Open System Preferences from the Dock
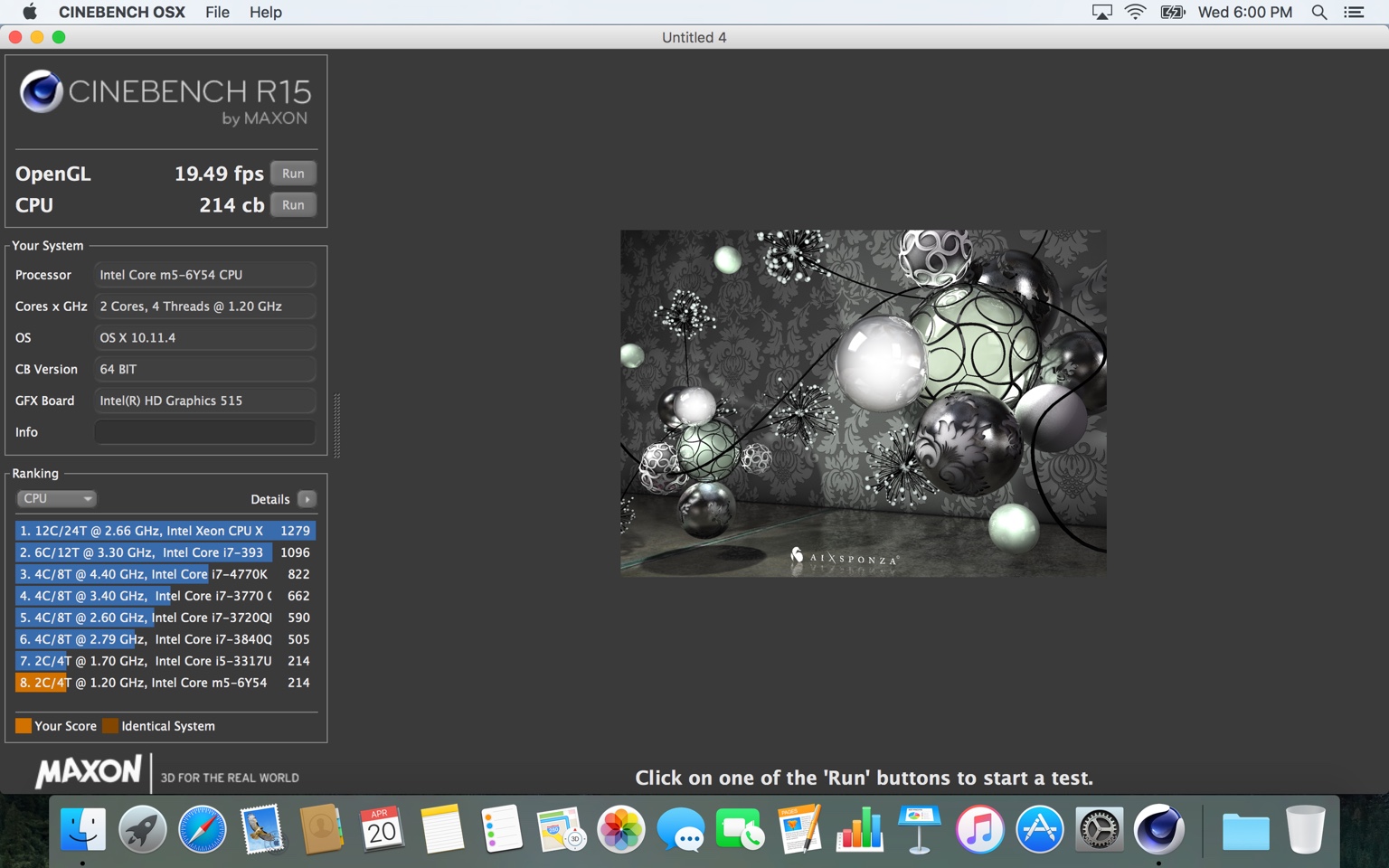Image resolution: width=1389 pixels, height=868 pixels. [1099, 829]
